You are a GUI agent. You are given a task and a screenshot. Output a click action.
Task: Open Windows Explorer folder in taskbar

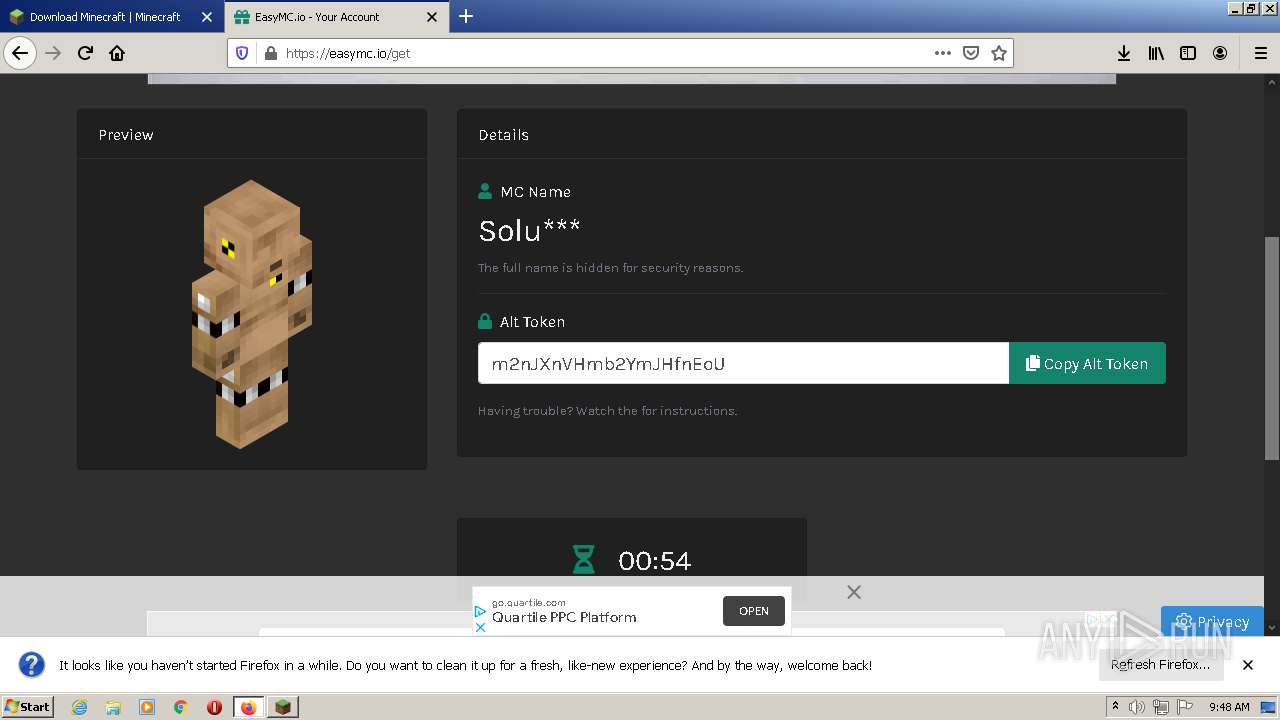coord(113,707)
